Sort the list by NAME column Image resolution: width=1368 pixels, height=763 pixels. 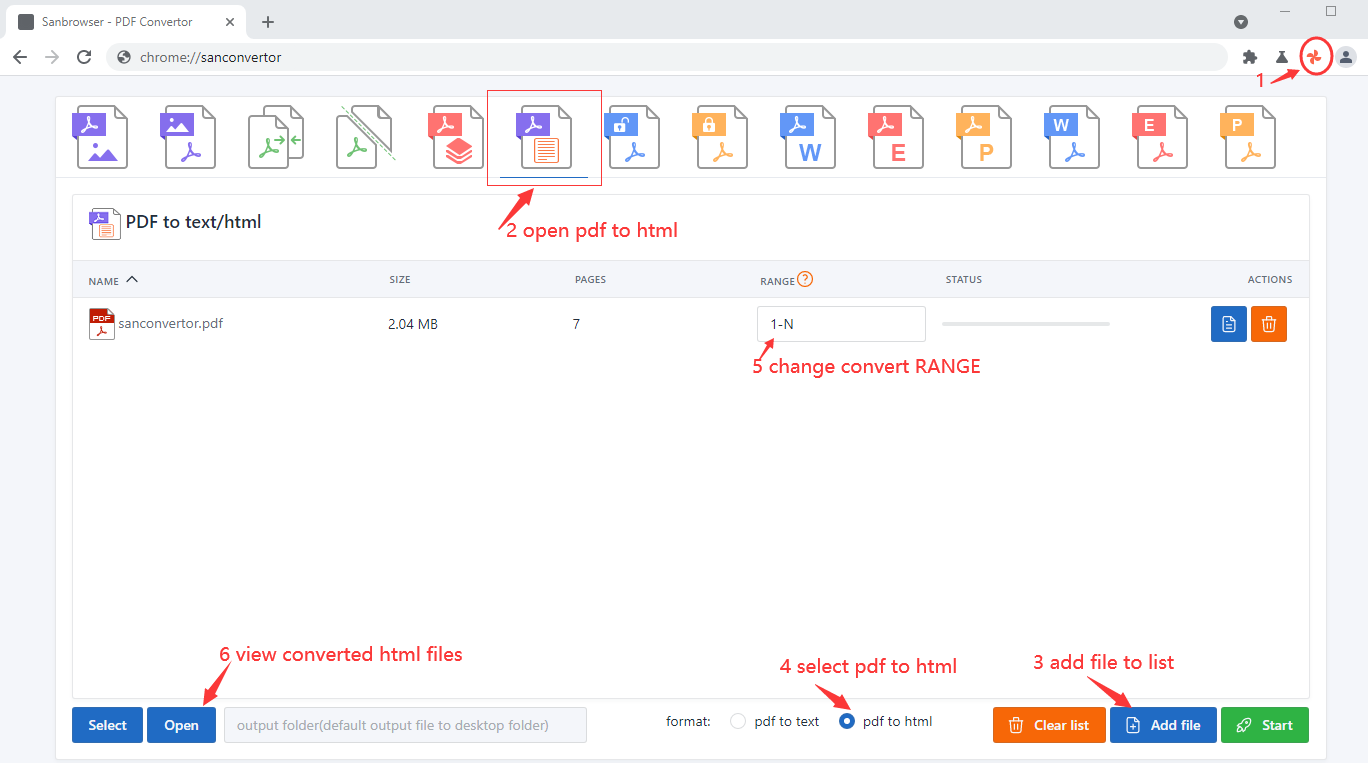(x=110, y=280)
